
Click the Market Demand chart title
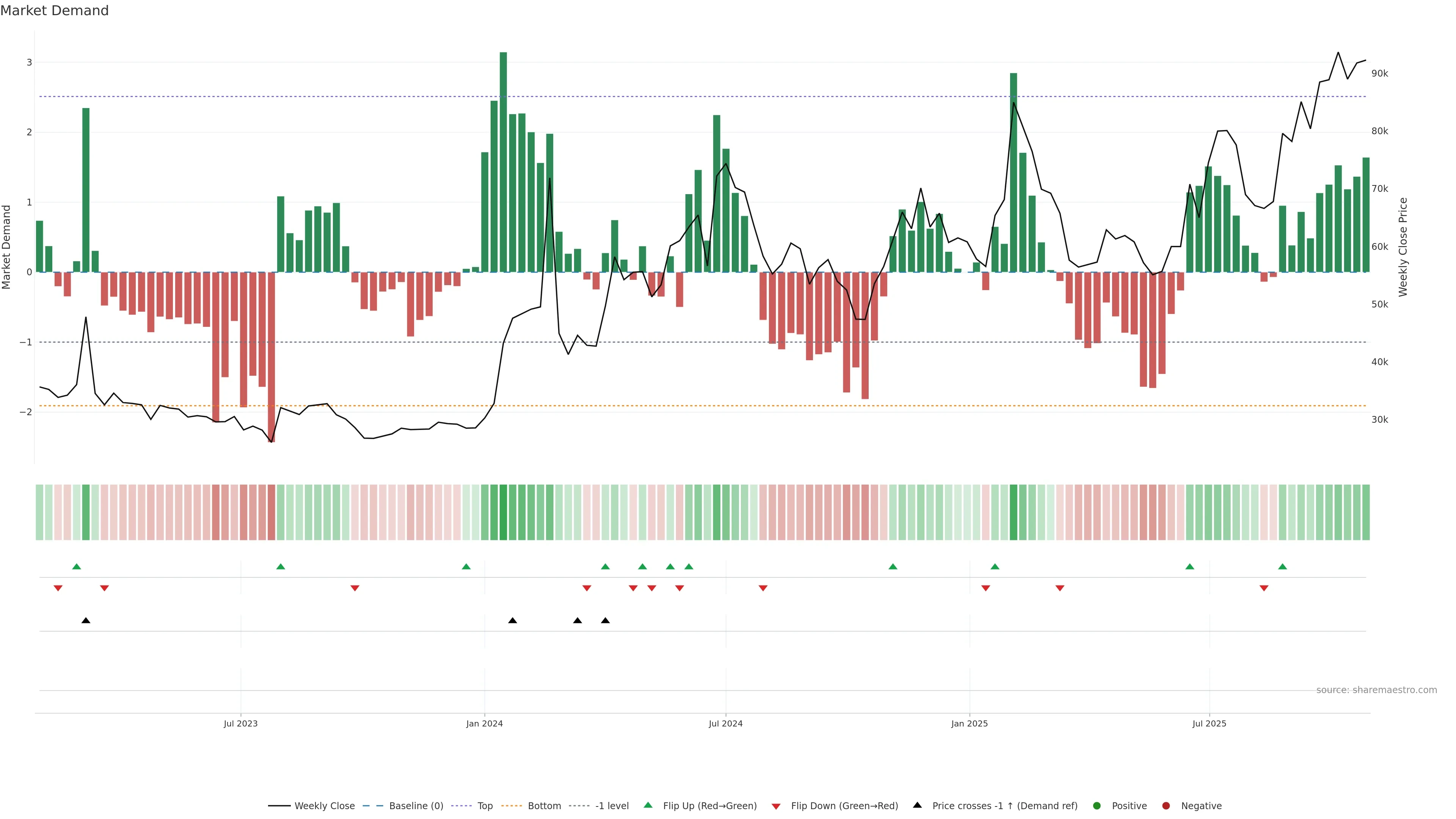pos(54,11)
